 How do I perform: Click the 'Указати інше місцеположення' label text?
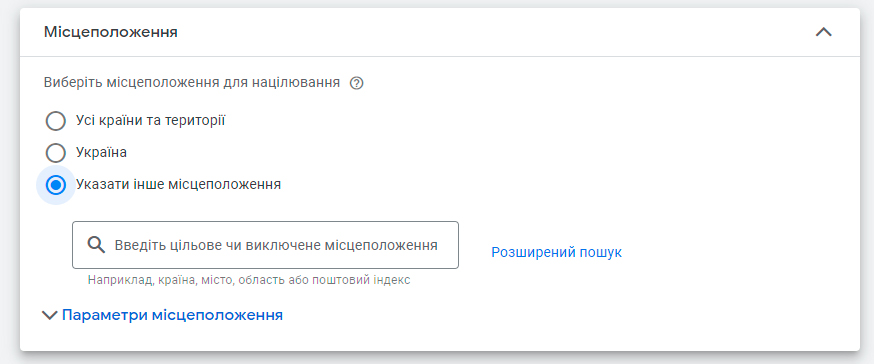[x=178, y=184]
